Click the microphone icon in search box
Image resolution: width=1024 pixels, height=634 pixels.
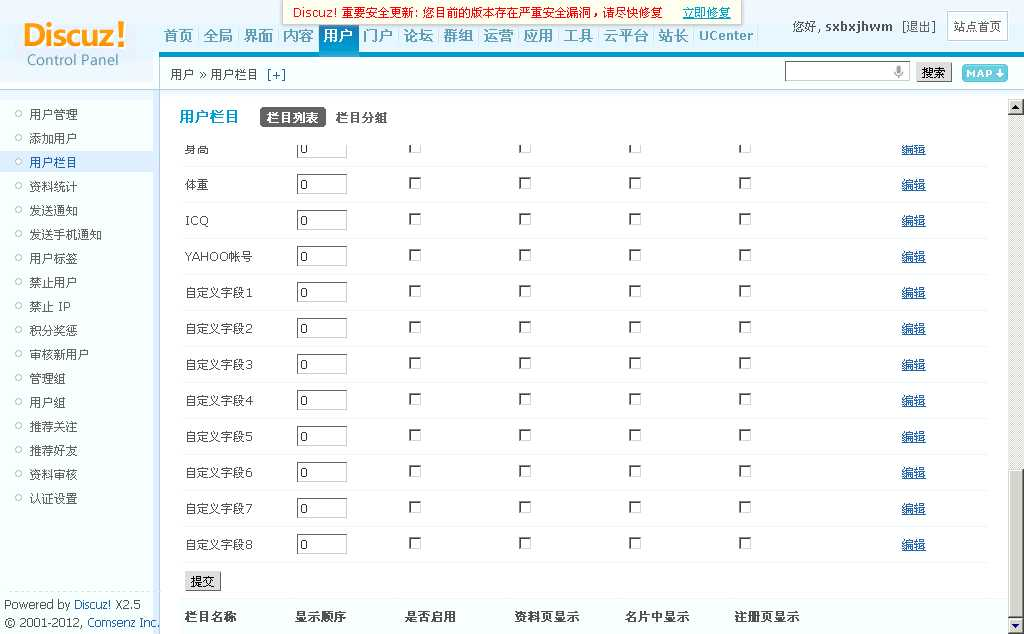coord(898,72)
